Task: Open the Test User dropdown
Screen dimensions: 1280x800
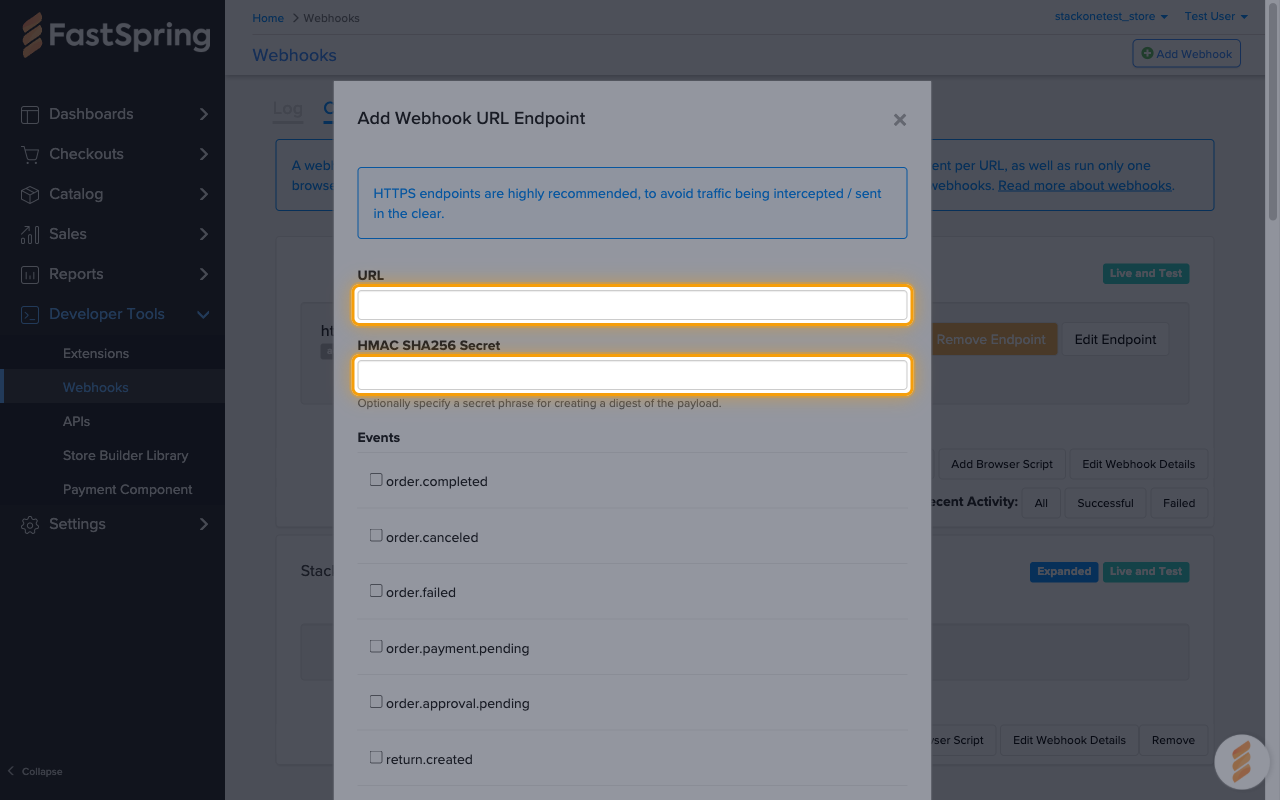Action: 1216,16
